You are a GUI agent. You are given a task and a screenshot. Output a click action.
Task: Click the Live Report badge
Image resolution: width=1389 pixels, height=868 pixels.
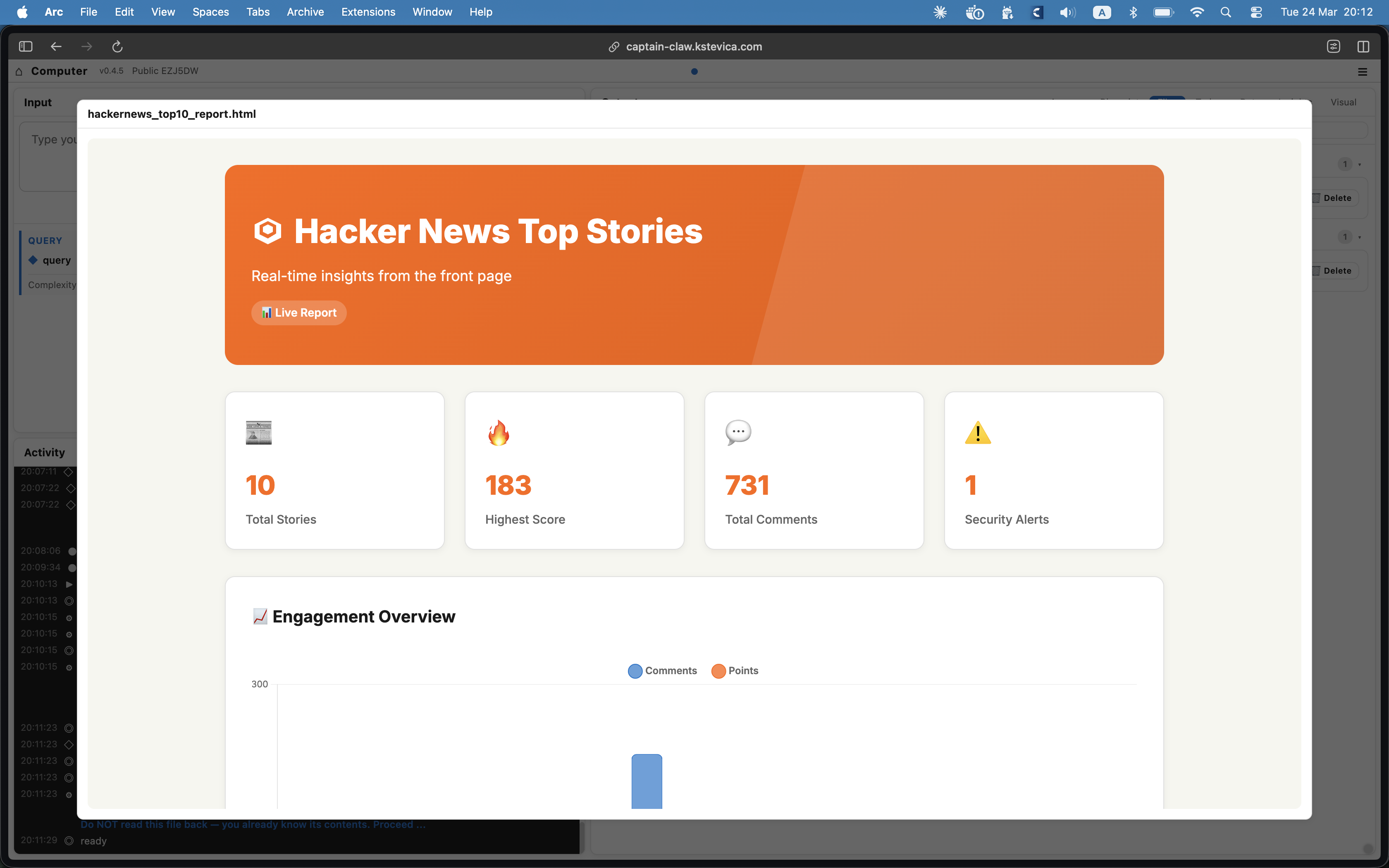pyautogui.click(x=299, y=313)
